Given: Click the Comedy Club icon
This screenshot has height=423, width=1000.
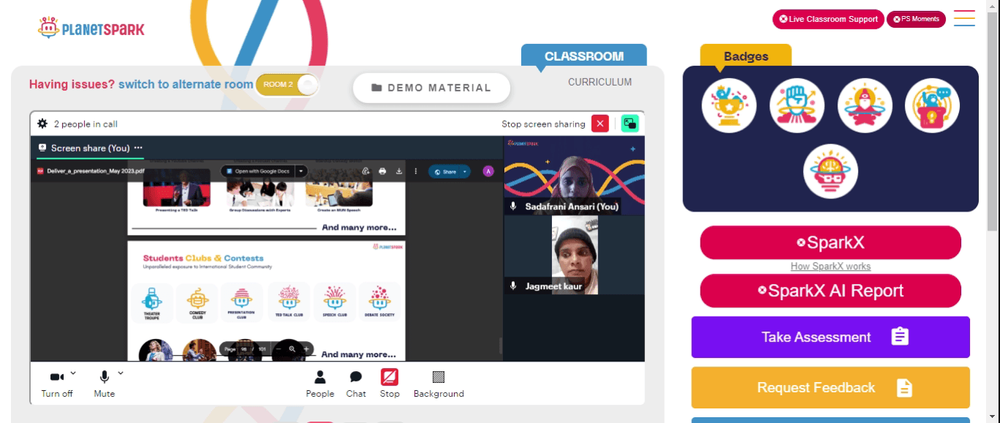Looking at the screenshot, I should (196, 303).
